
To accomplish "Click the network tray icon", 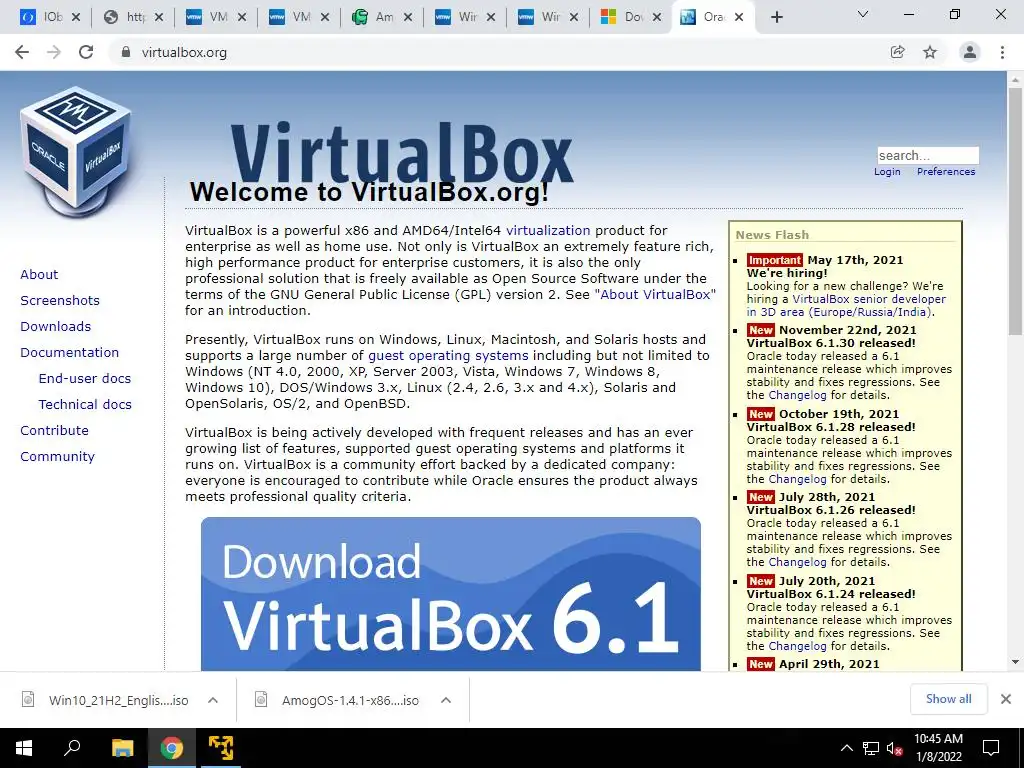I will coord(871,748).
